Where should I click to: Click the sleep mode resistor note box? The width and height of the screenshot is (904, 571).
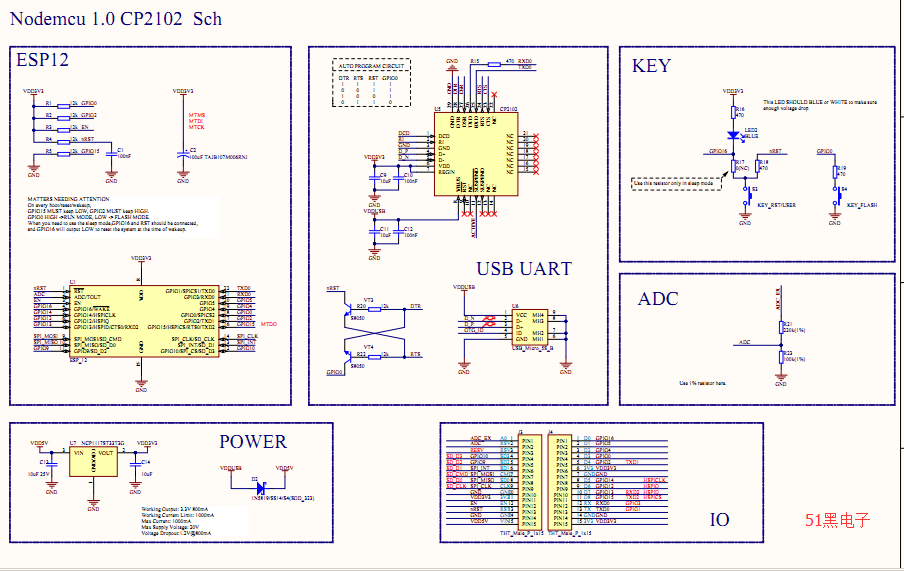click(x=677, y=184)
